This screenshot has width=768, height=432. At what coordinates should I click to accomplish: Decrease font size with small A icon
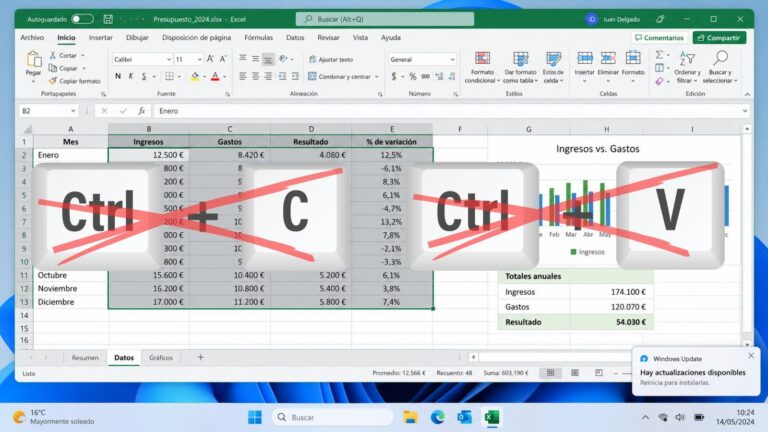pyautogui.click(x=223, y=59)
